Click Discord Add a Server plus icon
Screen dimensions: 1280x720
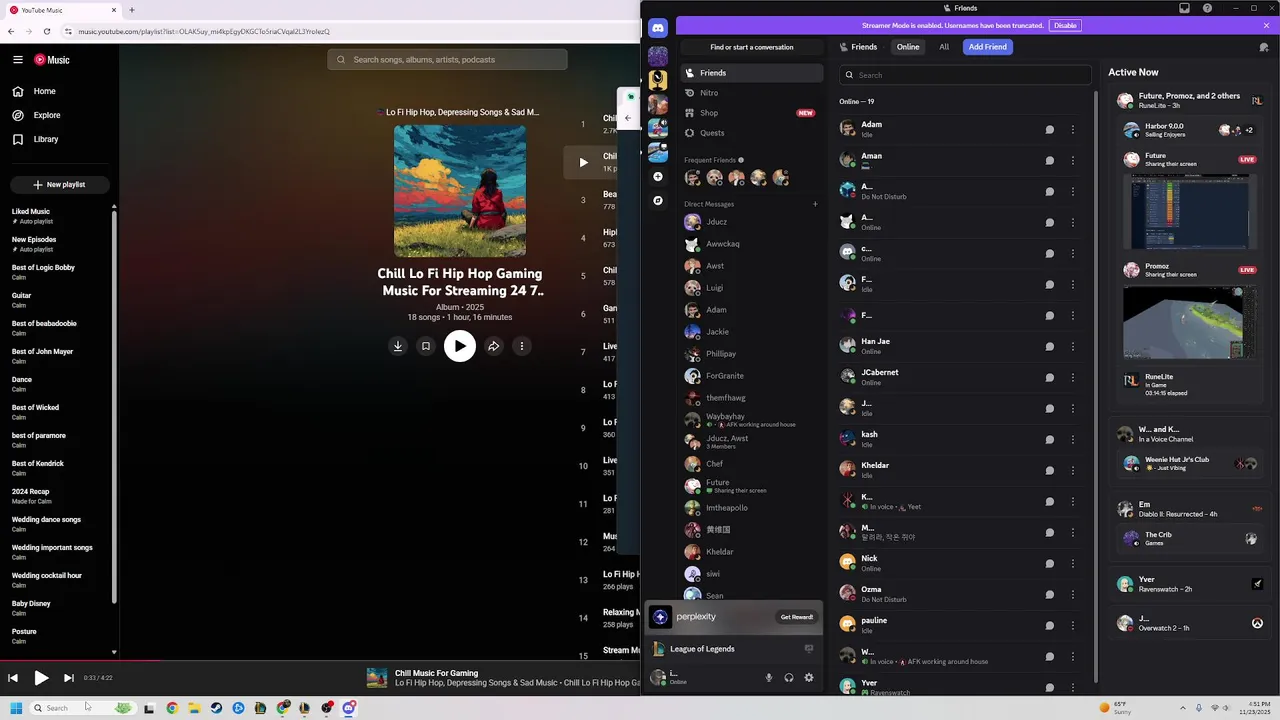[658, 177]
